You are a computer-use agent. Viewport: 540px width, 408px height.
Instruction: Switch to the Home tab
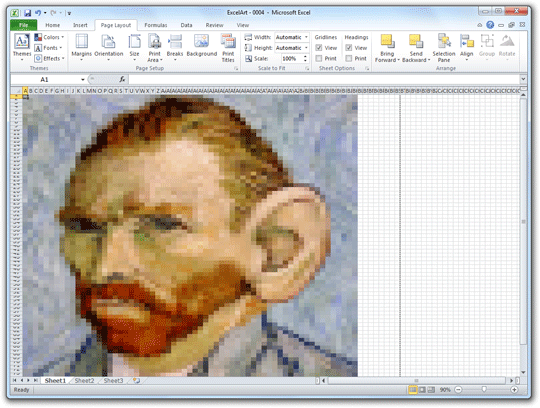52,25
